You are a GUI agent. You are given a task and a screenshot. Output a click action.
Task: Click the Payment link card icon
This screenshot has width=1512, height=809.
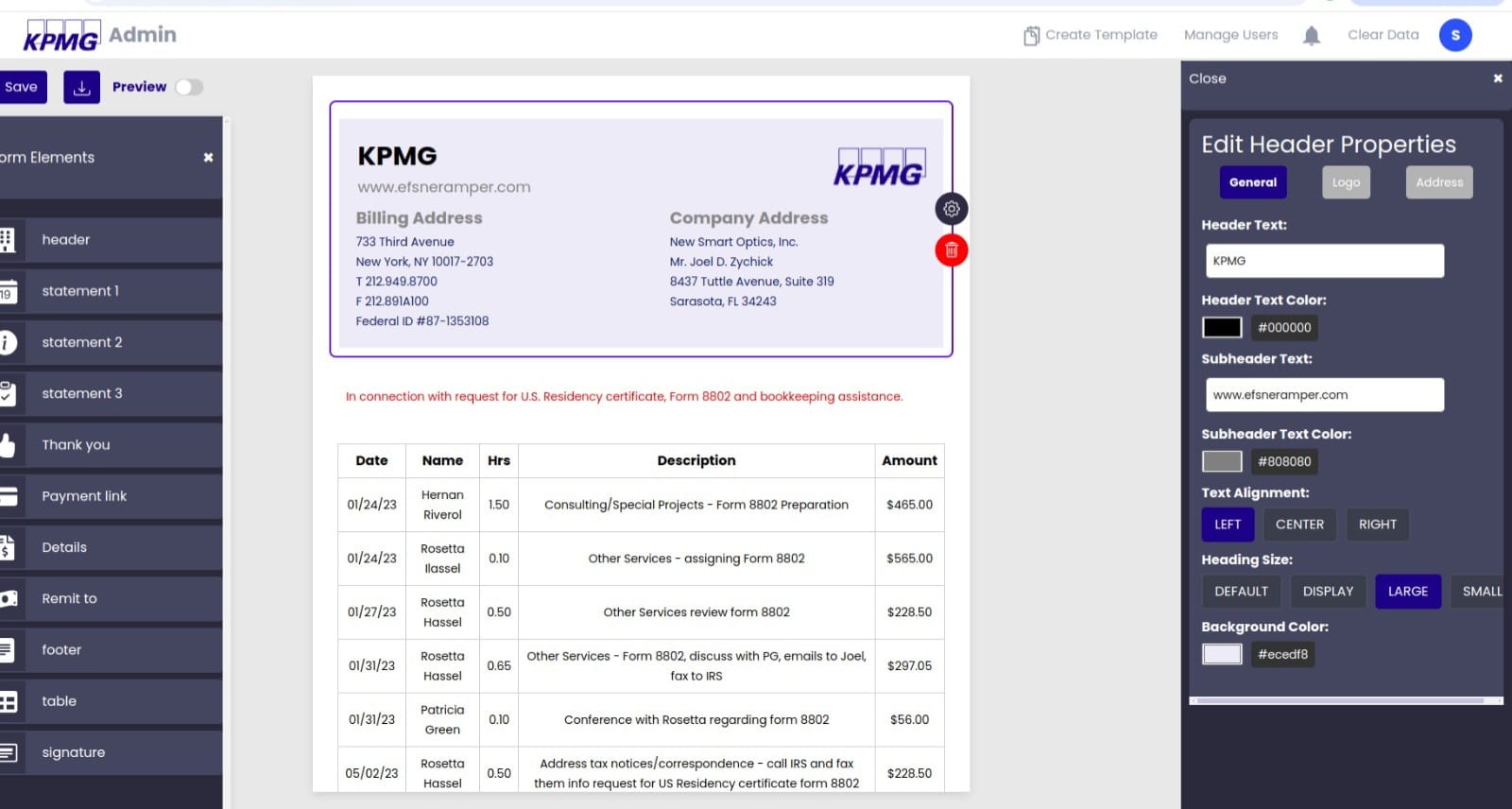click(x=9, y=496)
